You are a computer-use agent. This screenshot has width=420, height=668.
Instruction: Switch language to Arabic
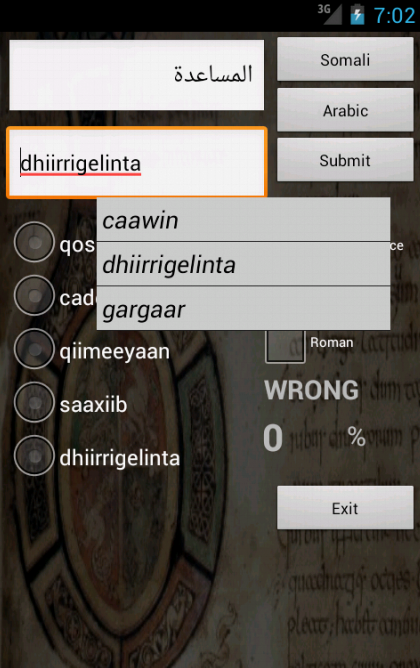click(x=345, y=110)
